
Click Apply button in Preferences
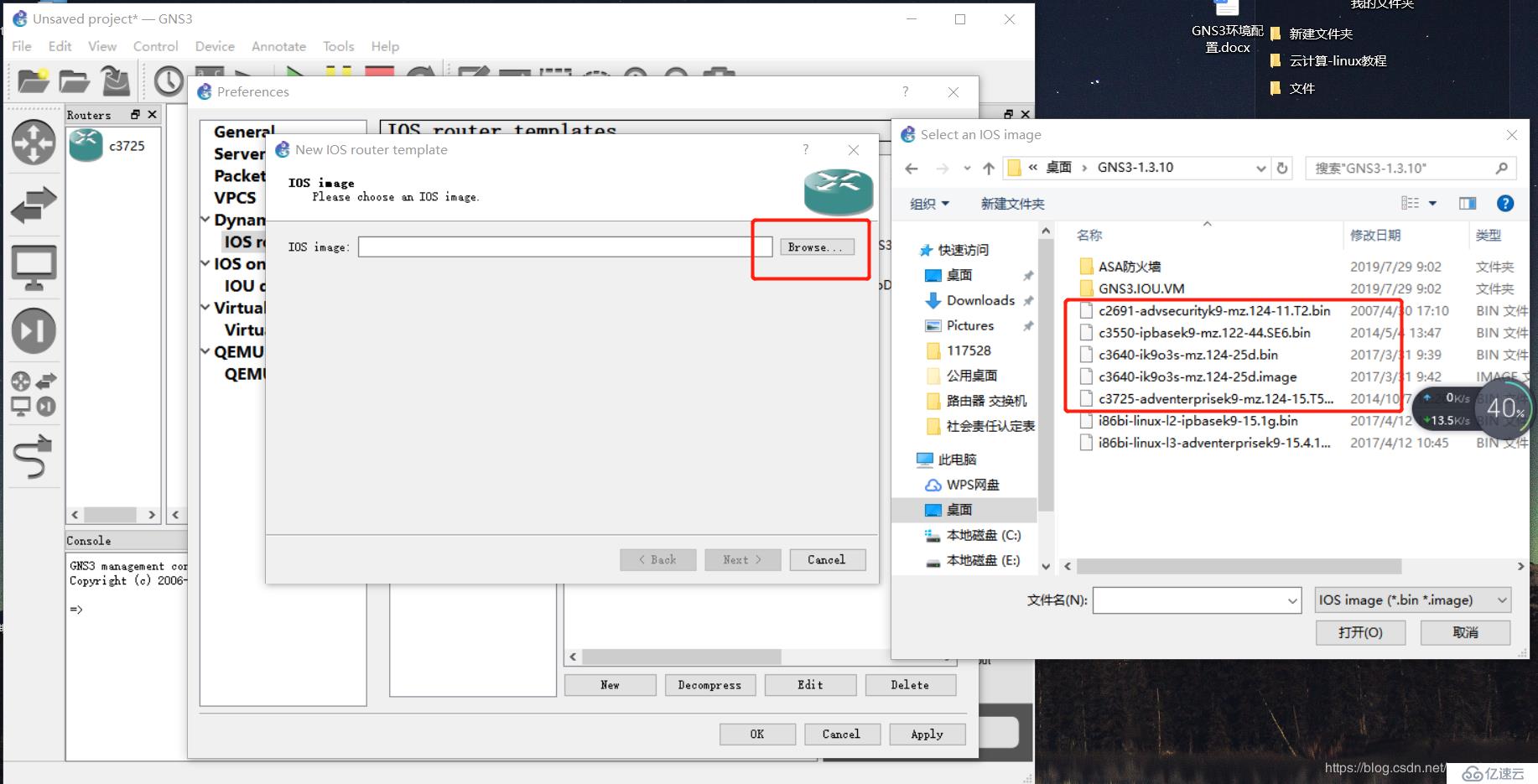point(927,734)
